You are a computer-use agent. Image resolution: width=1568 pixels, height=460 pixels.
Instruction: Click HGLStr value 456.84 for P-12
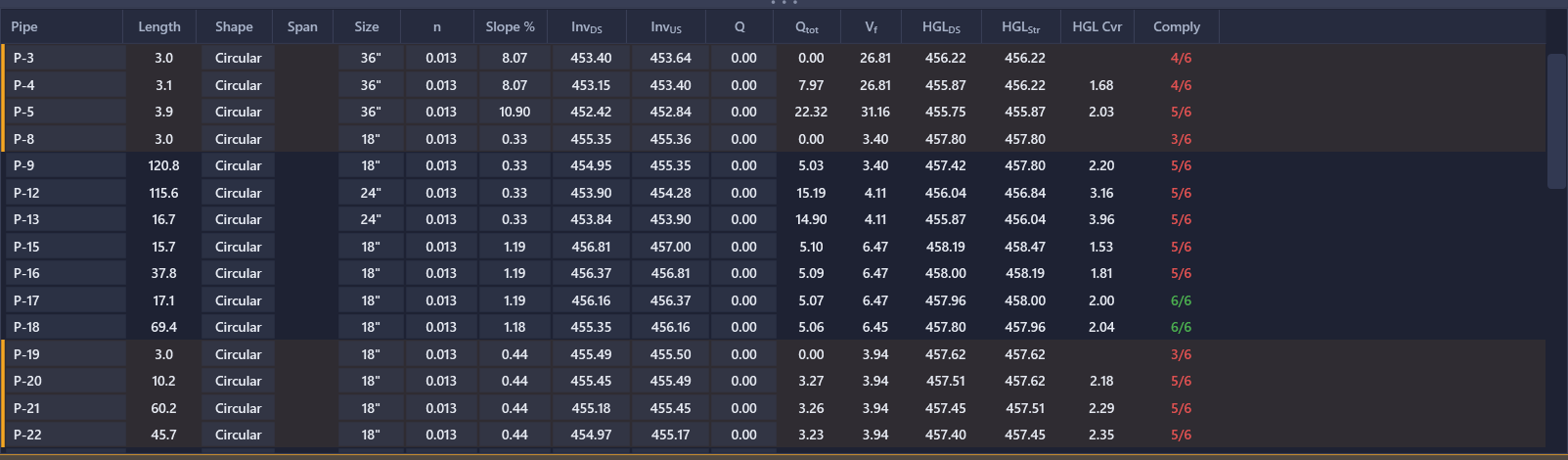coord(1024,193)
